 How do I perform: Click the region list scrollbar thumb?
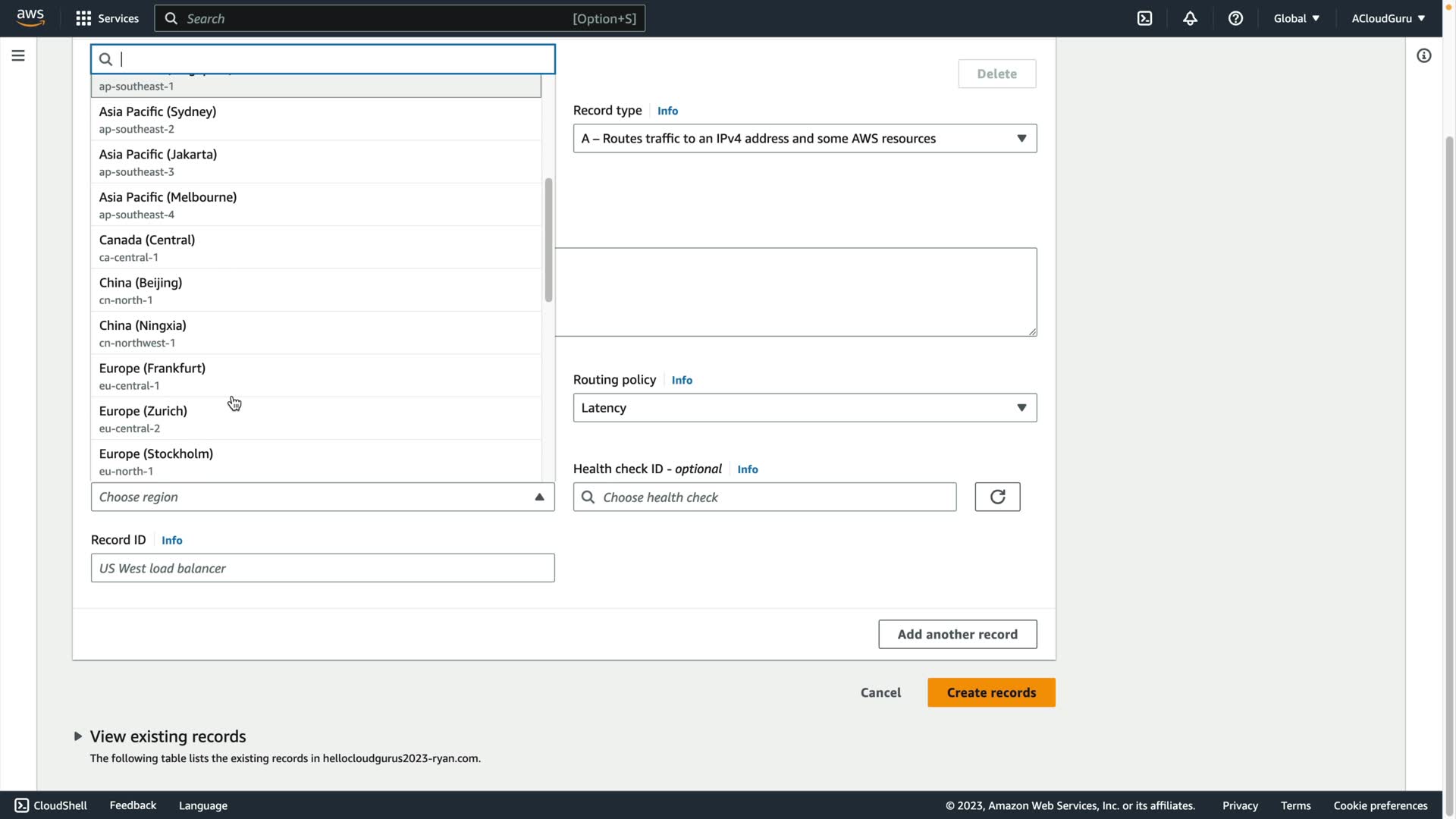[x=548, y=240]
